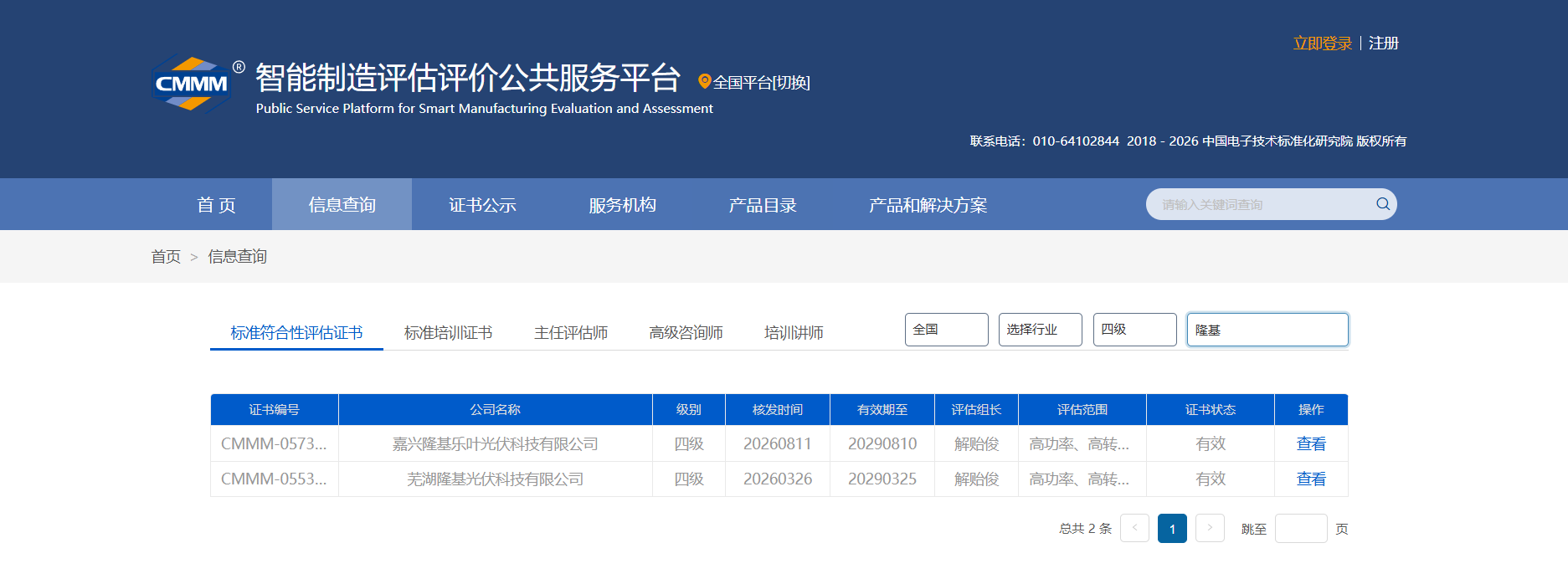The image size is (1568, 584).
Task: Click the 总共 2 条 total count
Action: click(1085, 528)
